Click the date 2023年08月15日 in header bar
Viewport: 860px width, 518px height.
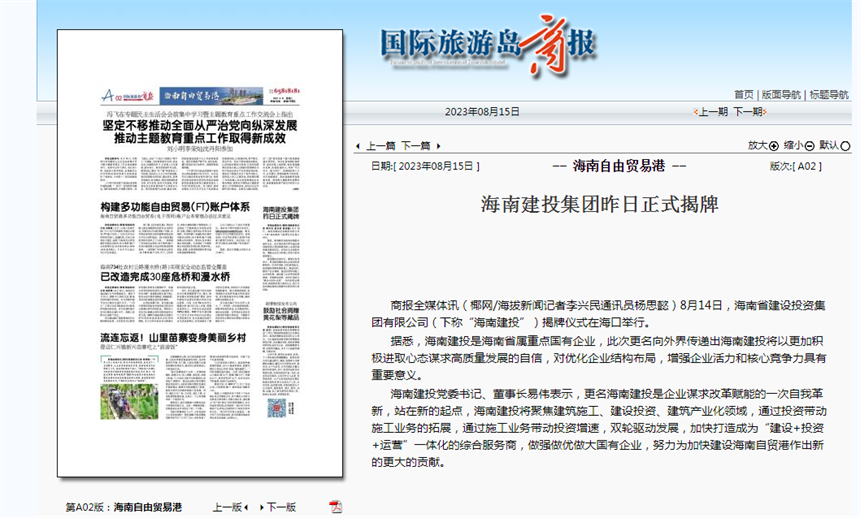[x=482, y=112]
